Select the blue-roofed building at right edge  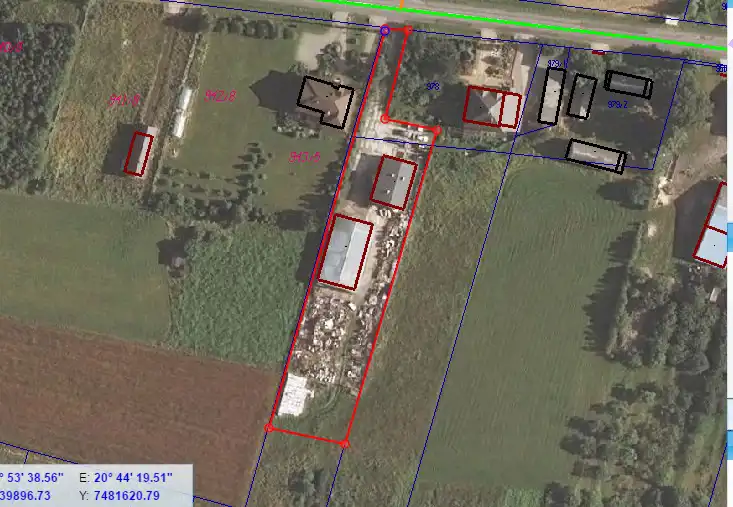coord(714,227)
